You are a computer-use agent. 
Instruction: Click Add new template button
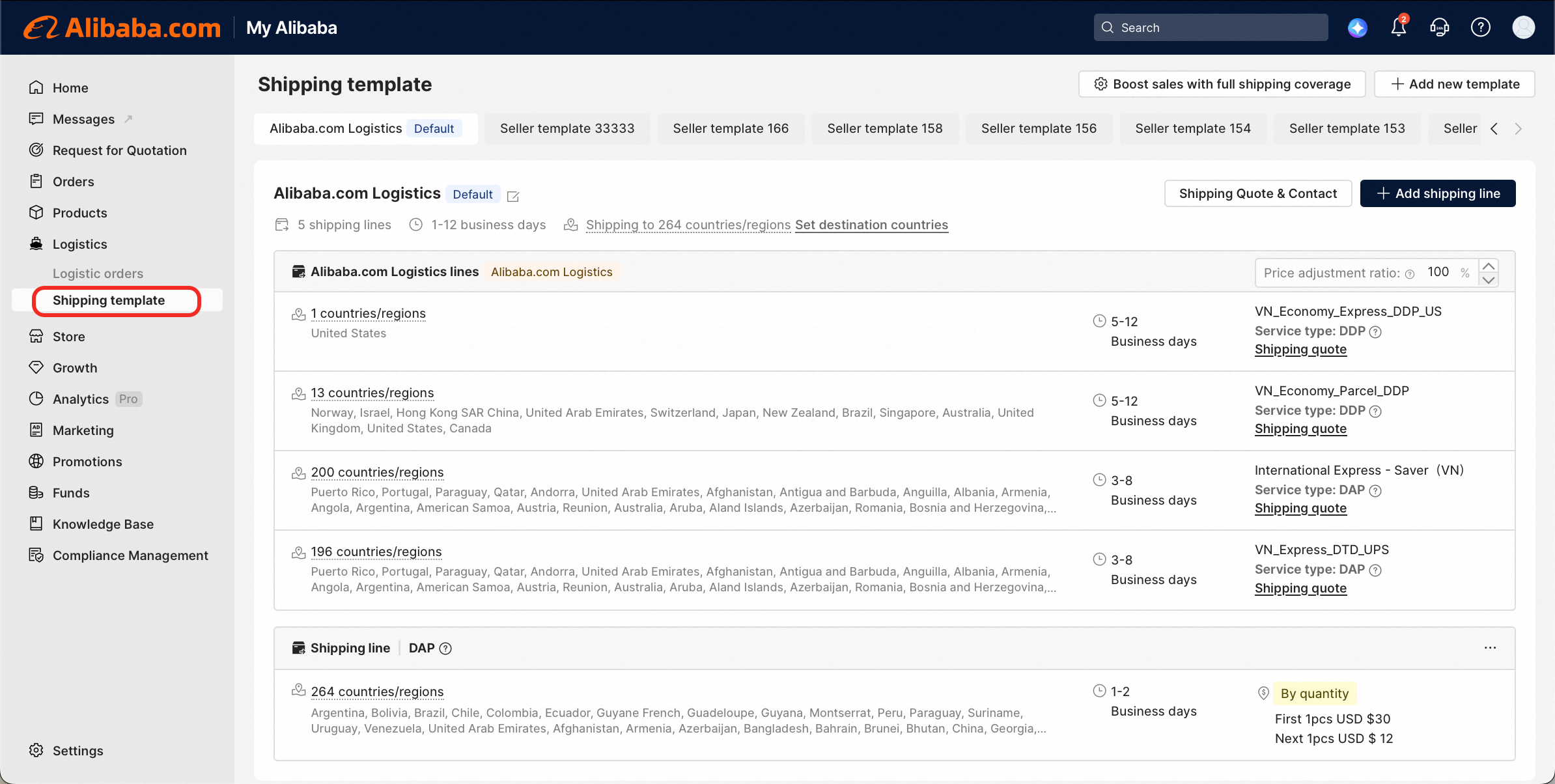pos(1455,84)
